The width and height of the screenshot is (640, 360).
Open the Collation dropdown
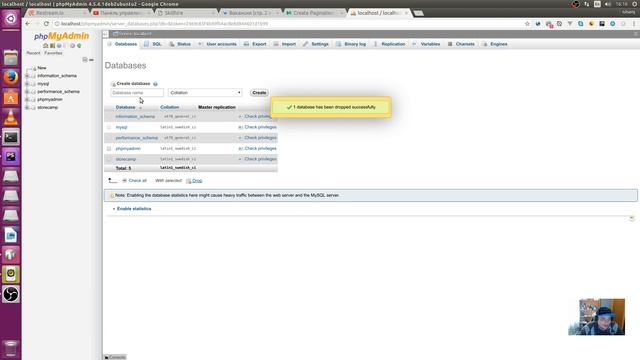205,93
